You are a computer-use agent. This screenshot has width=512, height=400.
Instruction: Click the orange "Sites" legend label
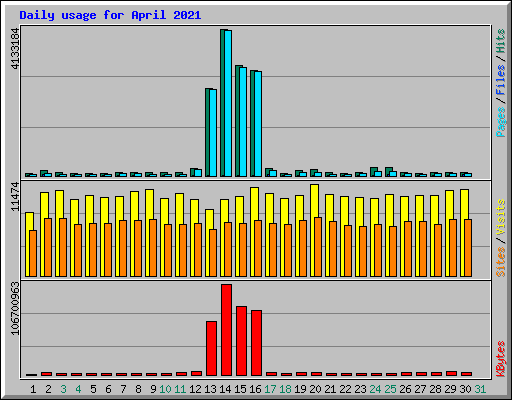501,262
